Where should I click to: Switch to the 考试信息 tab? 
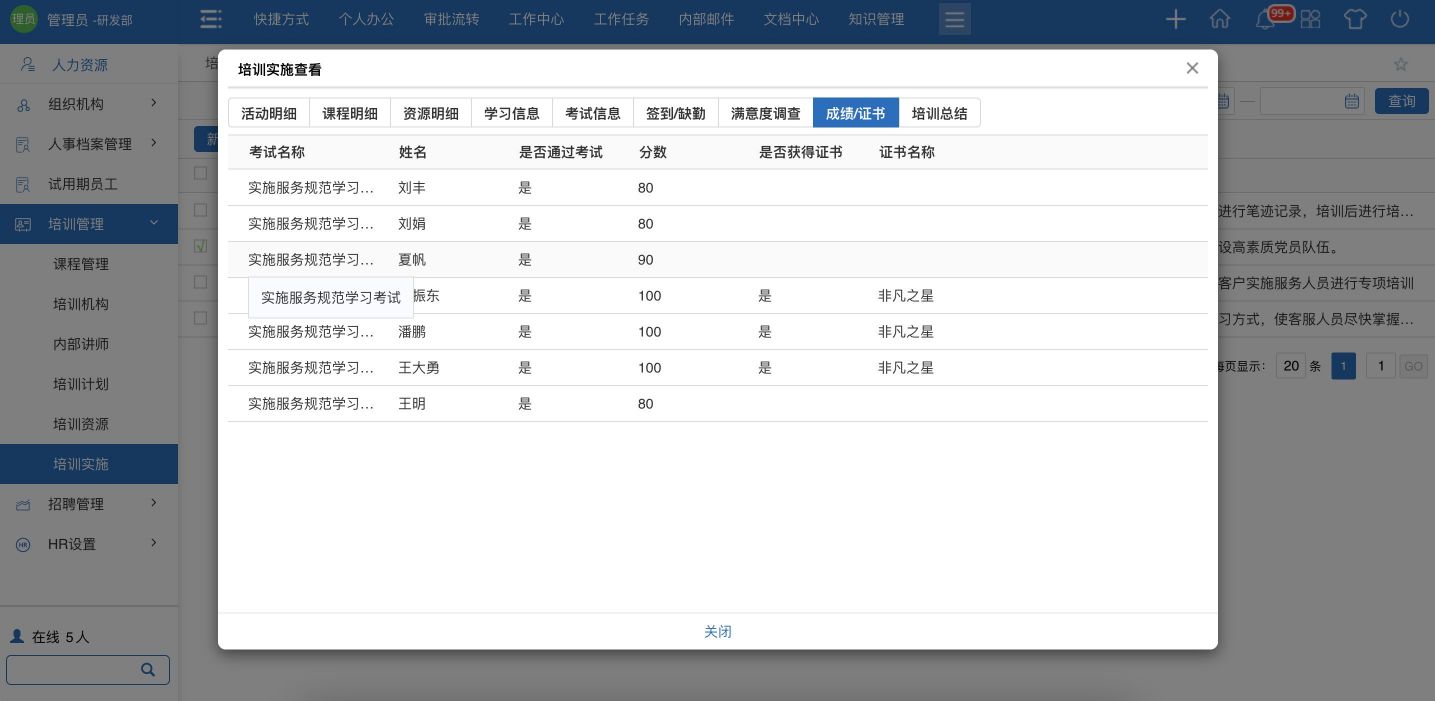(592, 113)
